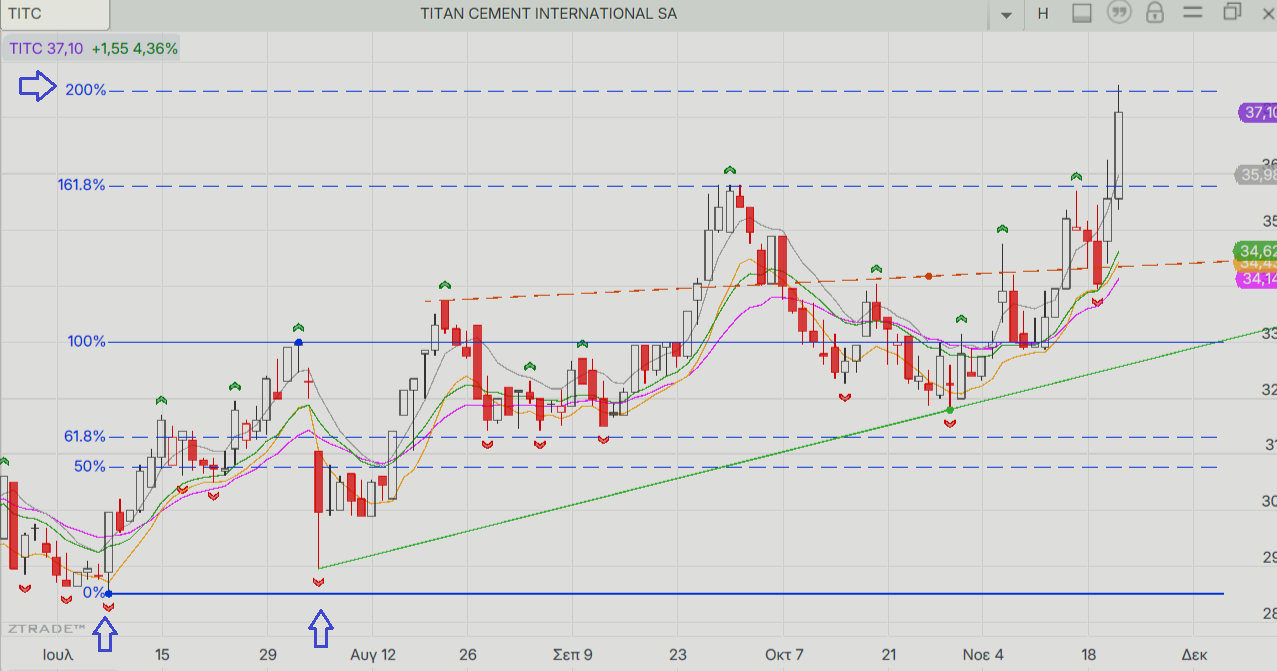Select the orange anchor dot on the dashed trendline
This screenshot has width=1277, height=671.
pyautogui.click(x=929, y=275)
